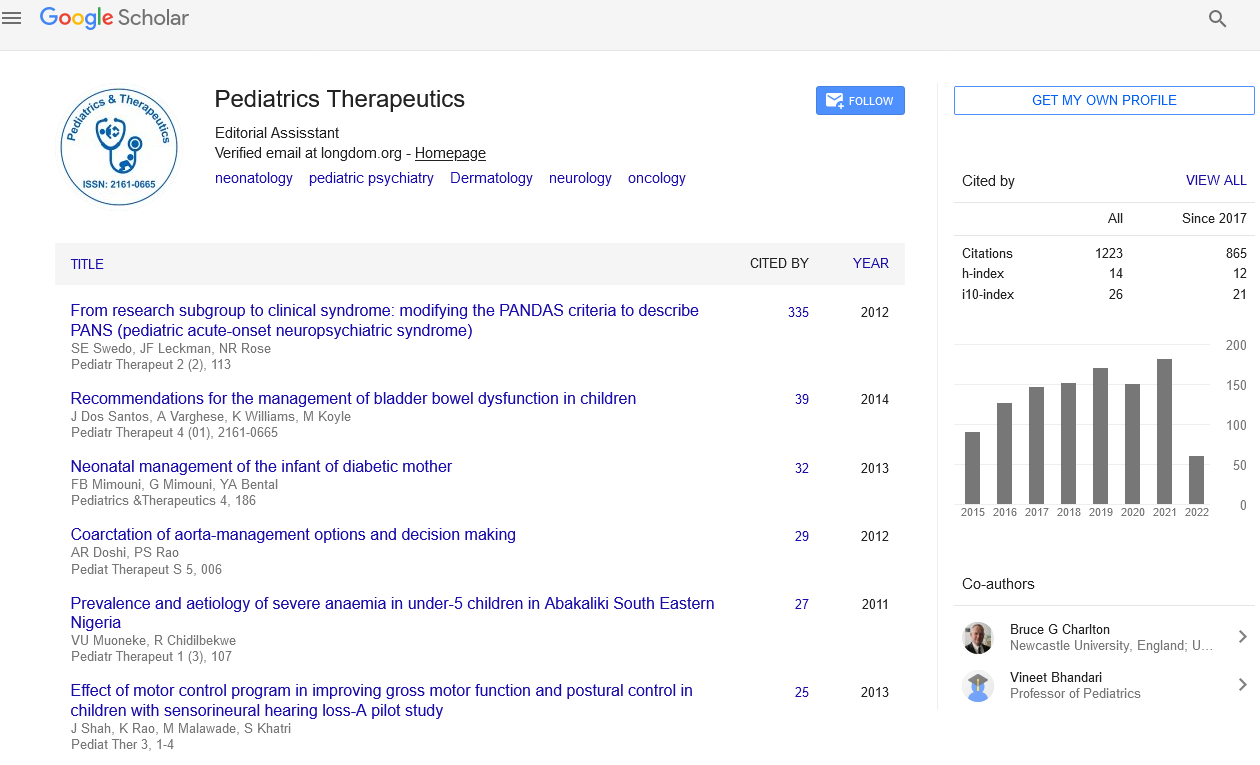Screen dimensions: 1260x765
Task: Click the 'Editorial Assisstant' affiliation text
Action: coord(277,132)
